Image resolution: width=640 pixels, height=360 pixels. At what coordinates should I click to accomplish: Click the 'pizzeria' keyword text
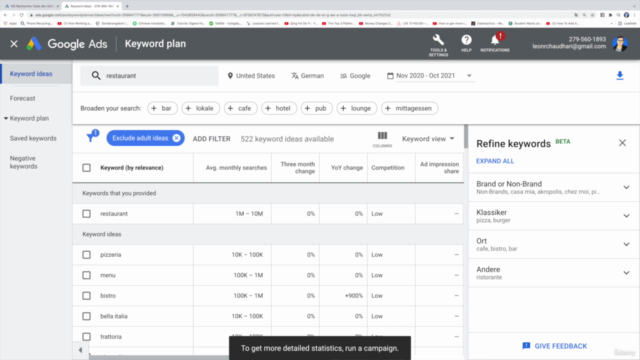(x=111, y=255)
